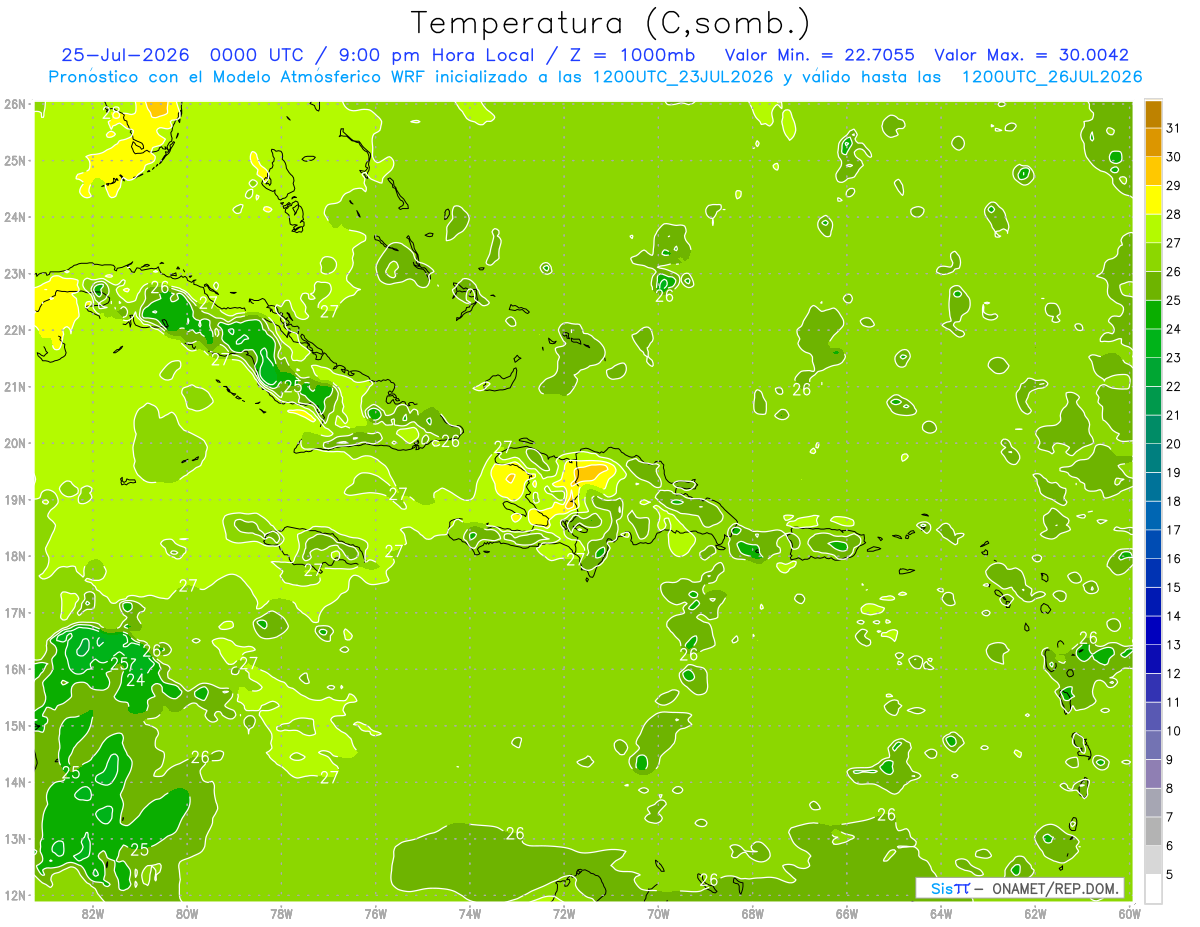Click the "14N" latitude axis label
This screenshot has width=1200, height=927.
coord(14,782)
